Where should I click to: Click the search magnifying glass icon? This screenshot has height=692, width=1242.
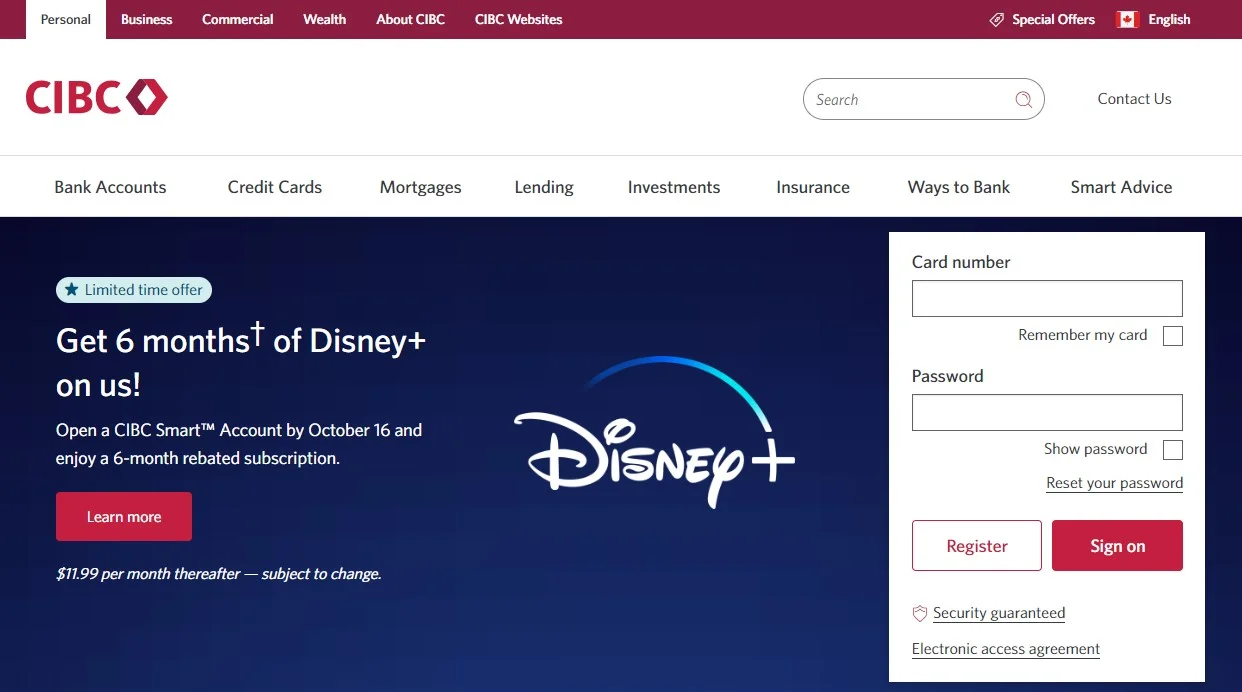1022,99
